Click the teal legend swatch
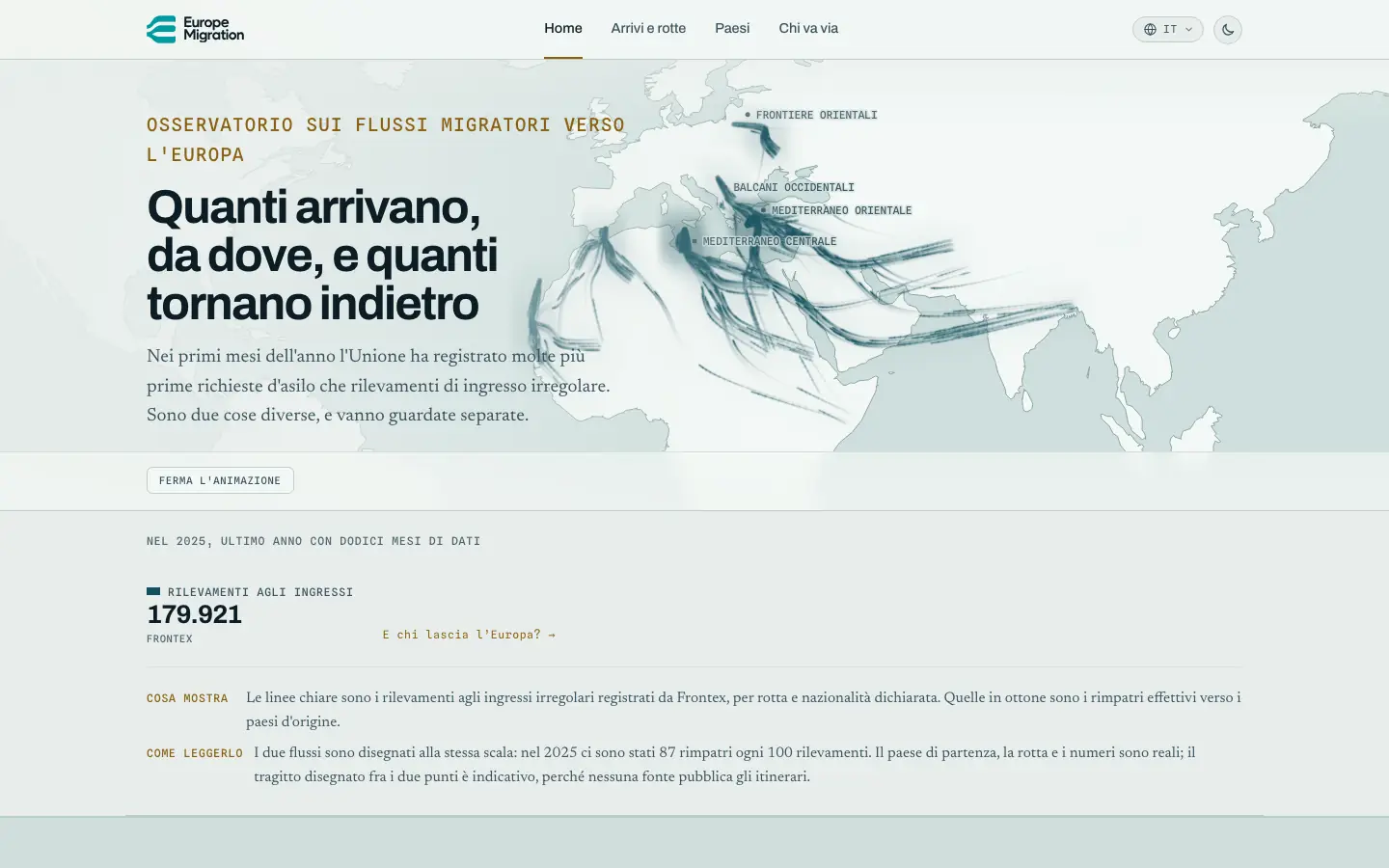 pyautogui.click(x=153, y=591)
